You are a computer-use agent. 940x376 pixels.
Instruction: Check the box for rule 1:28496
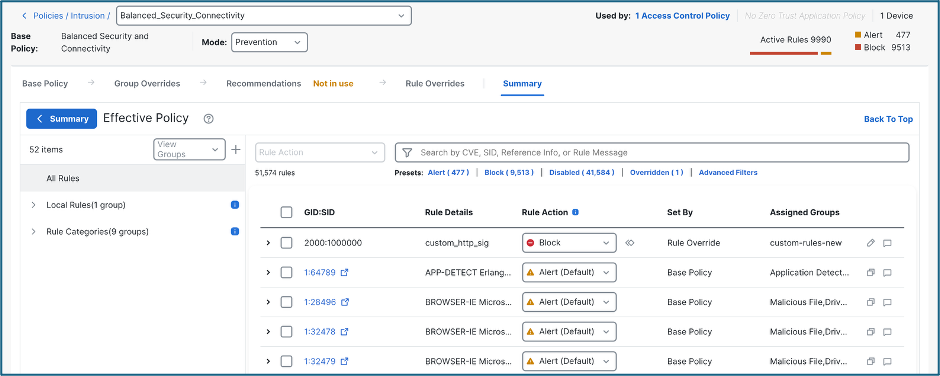[x=287, y=302]
